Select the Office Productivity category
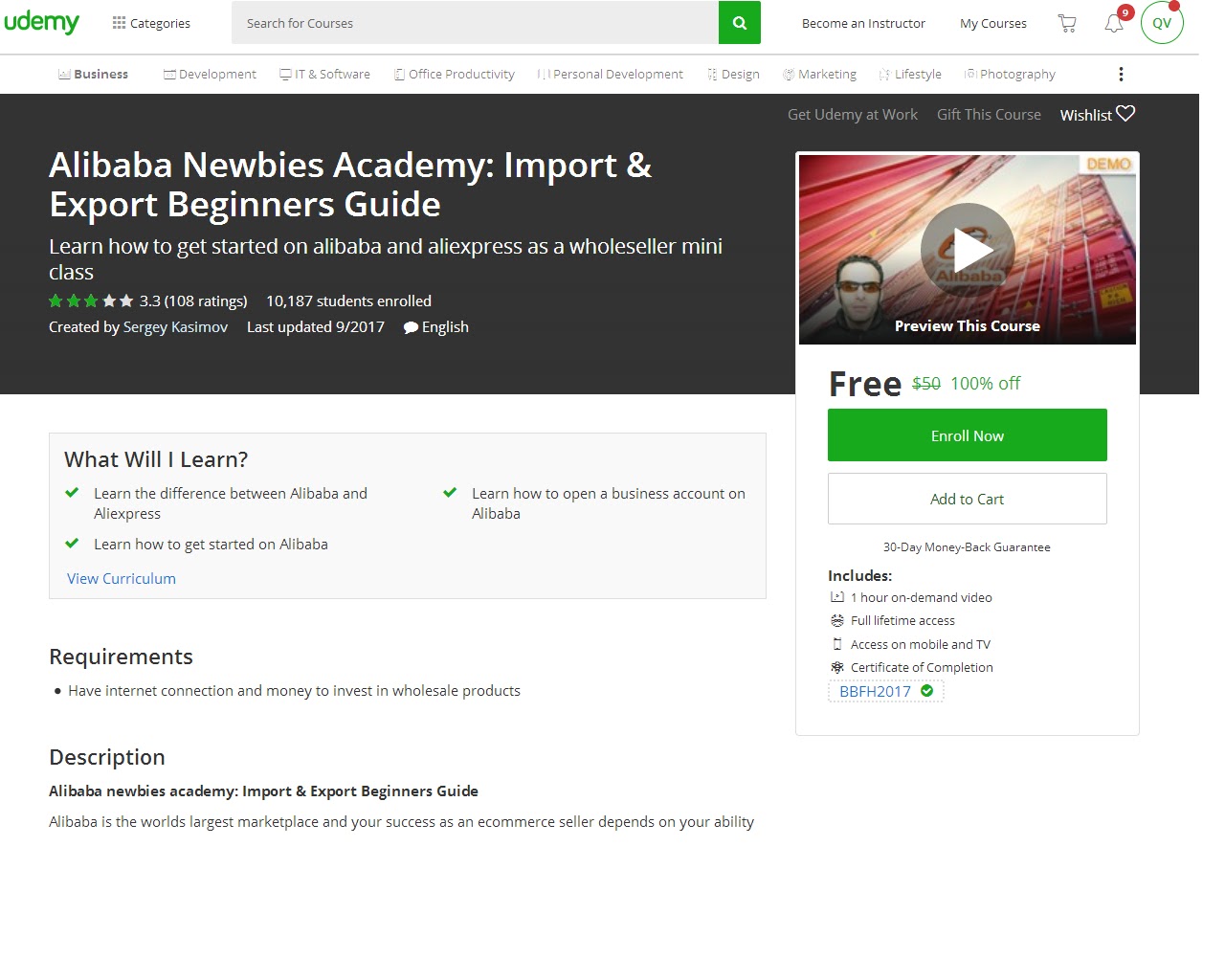Image resolution: width=1225 pixels, height=980 pixels. (x=455, y=74)
